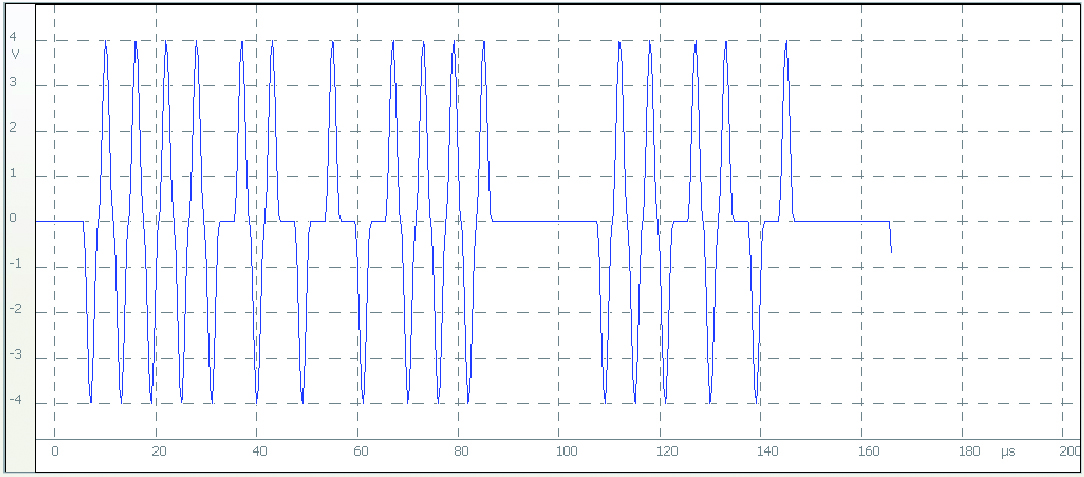Viewport: 1084px width, 477px height.
Task: Click the 200 label on the time axis
Action: pyautogui.click(x=1071, y=452)
